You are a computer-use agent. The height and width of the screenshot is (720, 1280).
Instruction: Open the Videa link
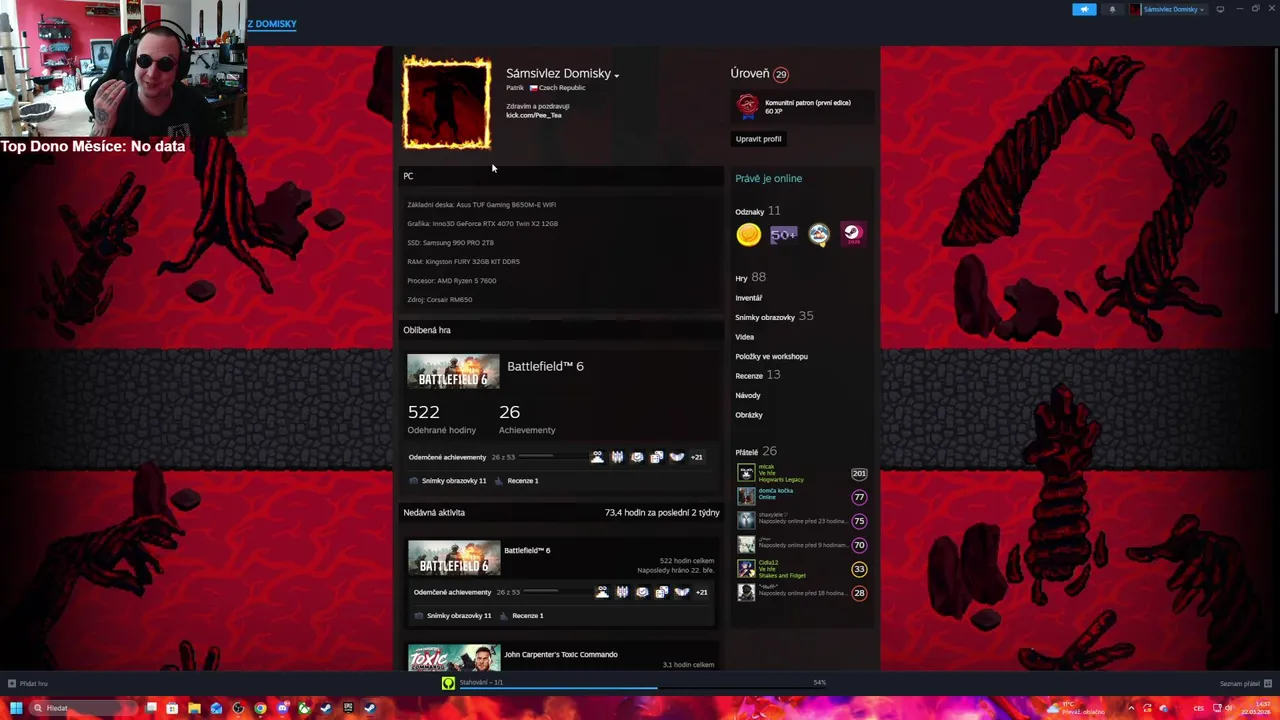tap(744, 337)
